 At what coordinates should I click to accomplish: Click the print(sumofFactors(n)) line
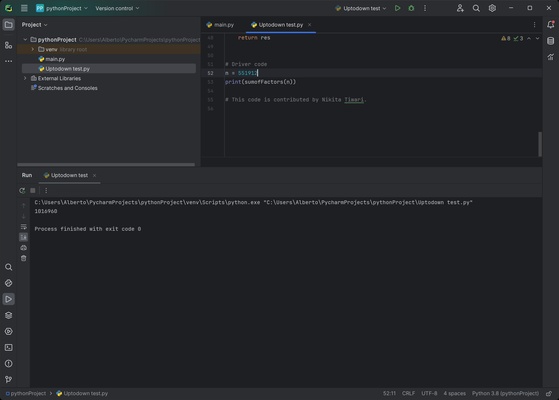tap(260, 82)
